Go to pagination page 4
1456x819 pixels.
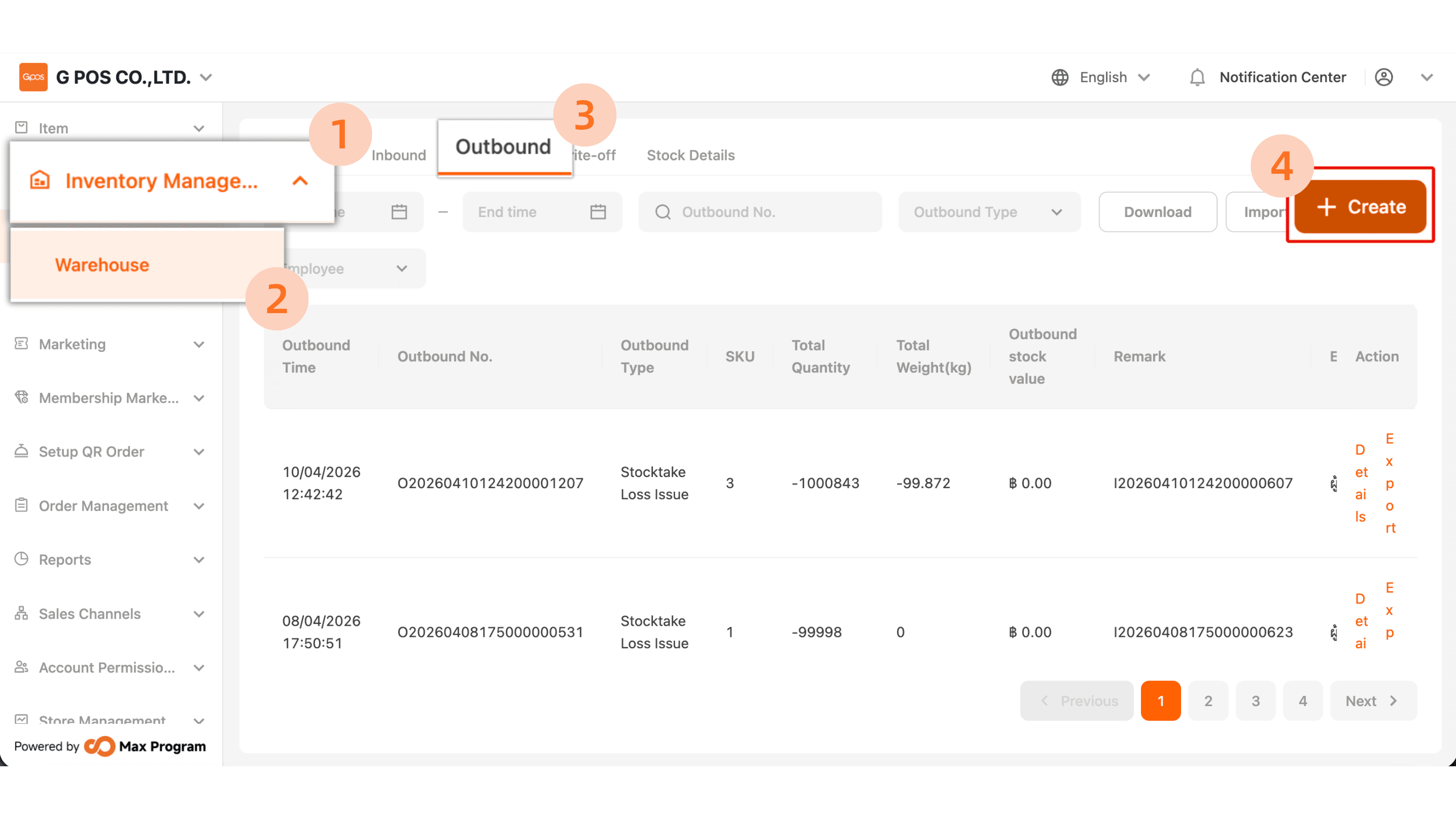1303,701
